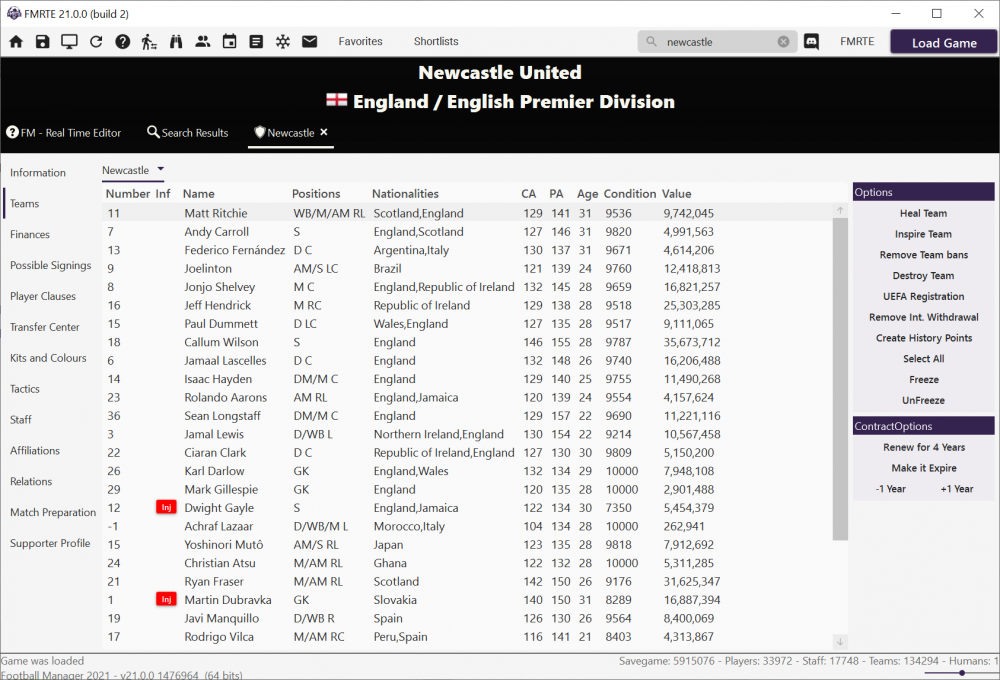Click UEFA Registration option
The height and width of the screenshot is (680, 1000).
[923, 297]
